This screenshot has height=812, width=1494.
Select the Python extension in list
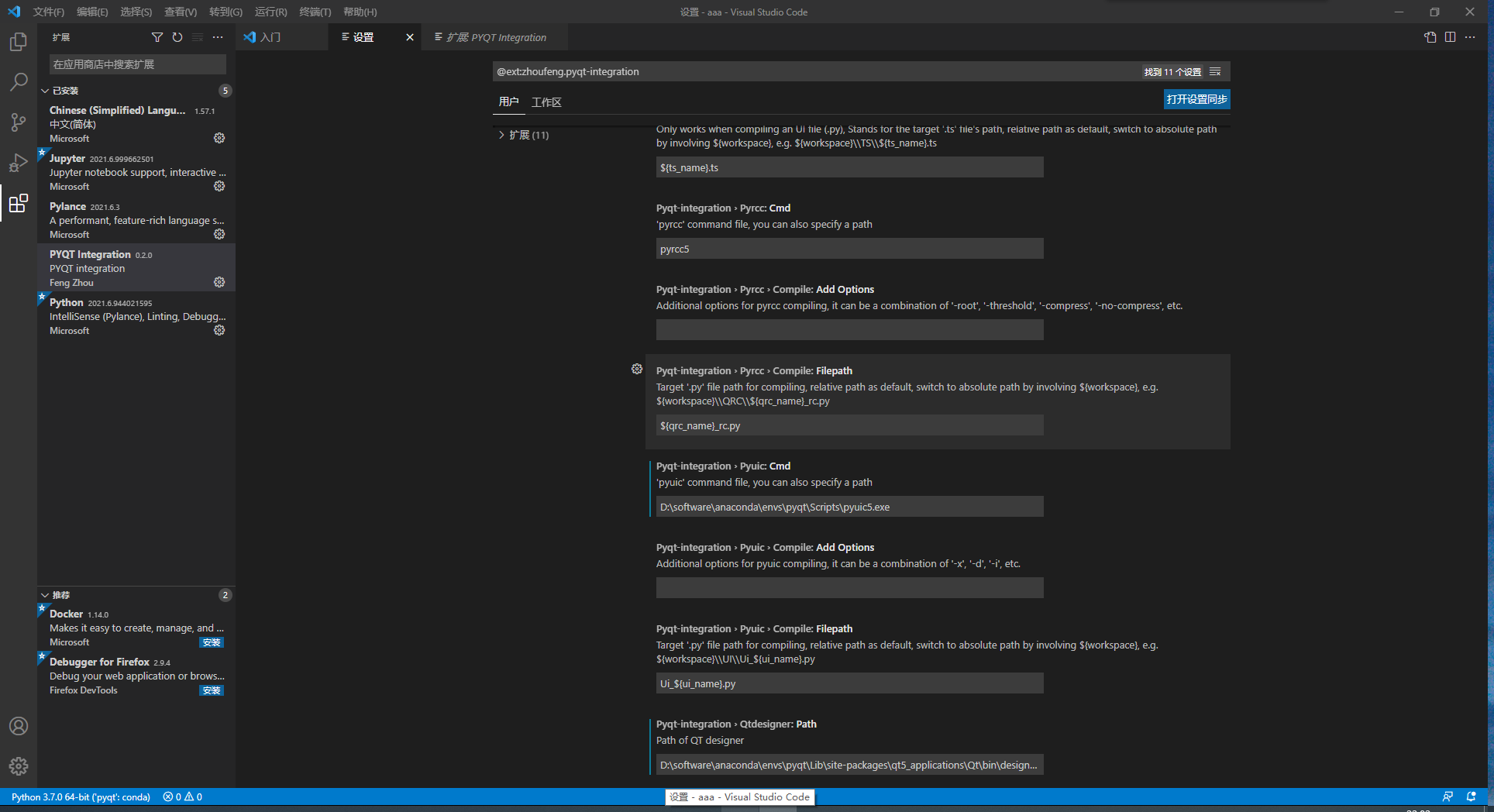coord(136,316)
